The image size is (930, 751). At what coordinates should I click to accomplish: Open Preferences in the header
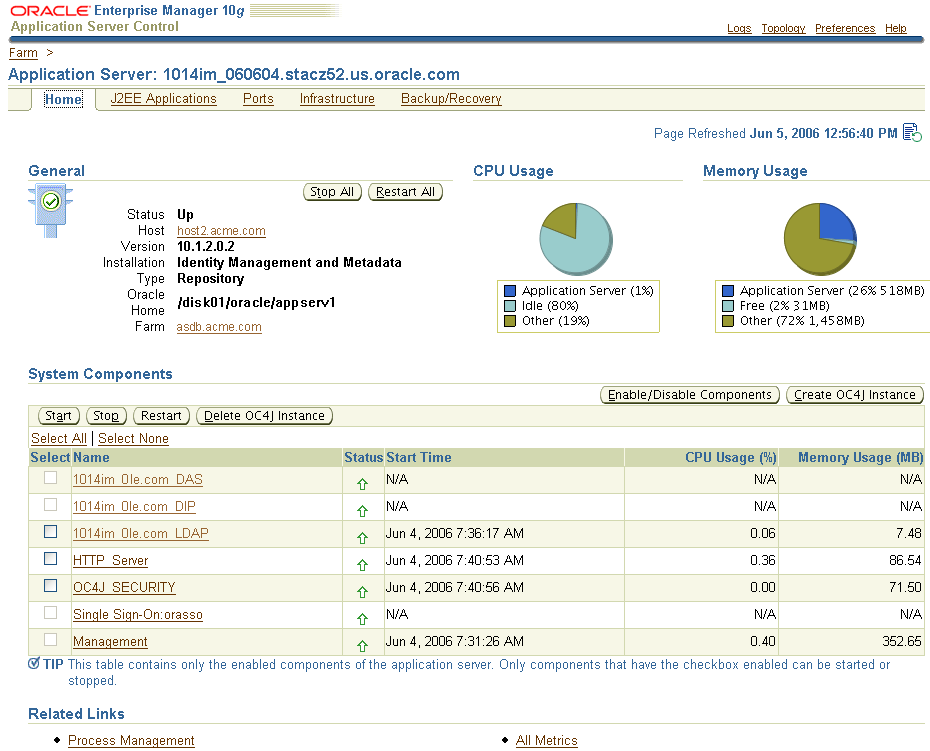click(x=845, y=28)
